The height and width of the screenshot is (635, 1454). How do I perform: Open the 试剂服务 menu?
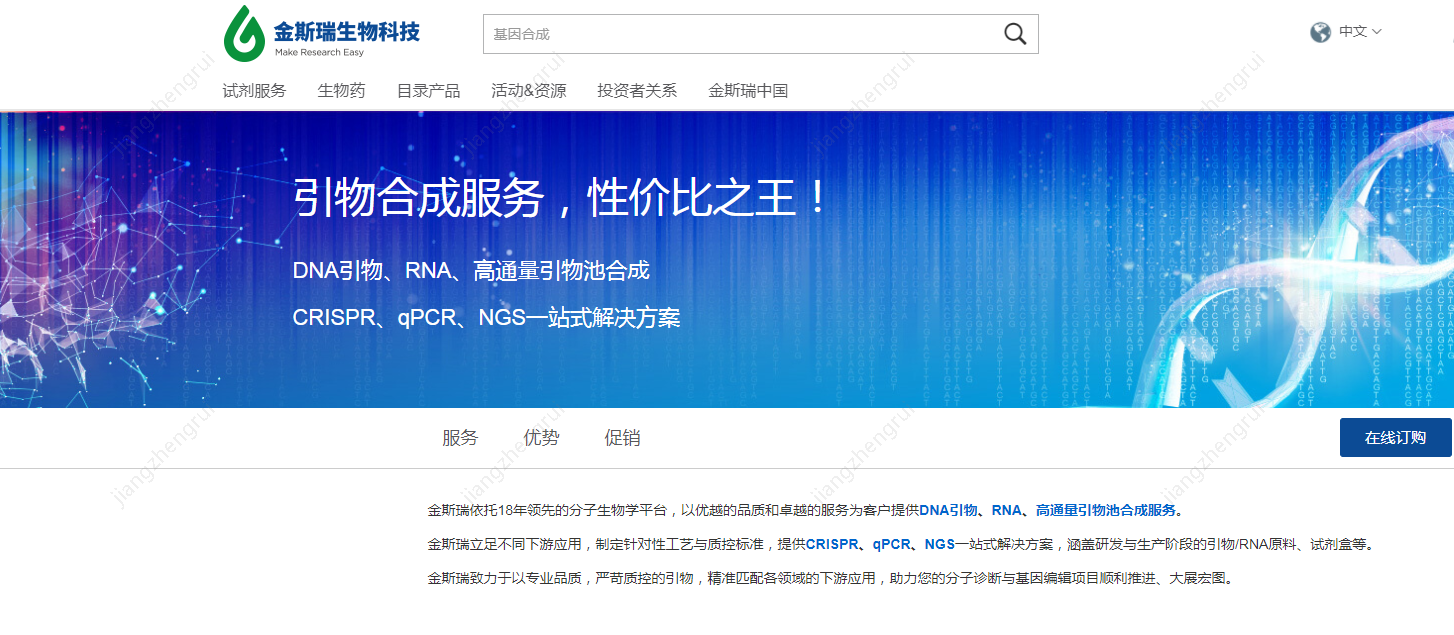pyautogui.click(x=254, y=91)
